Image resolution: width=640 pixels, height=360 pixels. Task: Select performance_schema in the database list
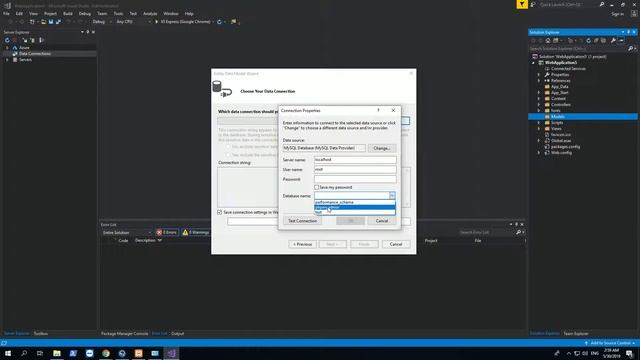(355, 202)
